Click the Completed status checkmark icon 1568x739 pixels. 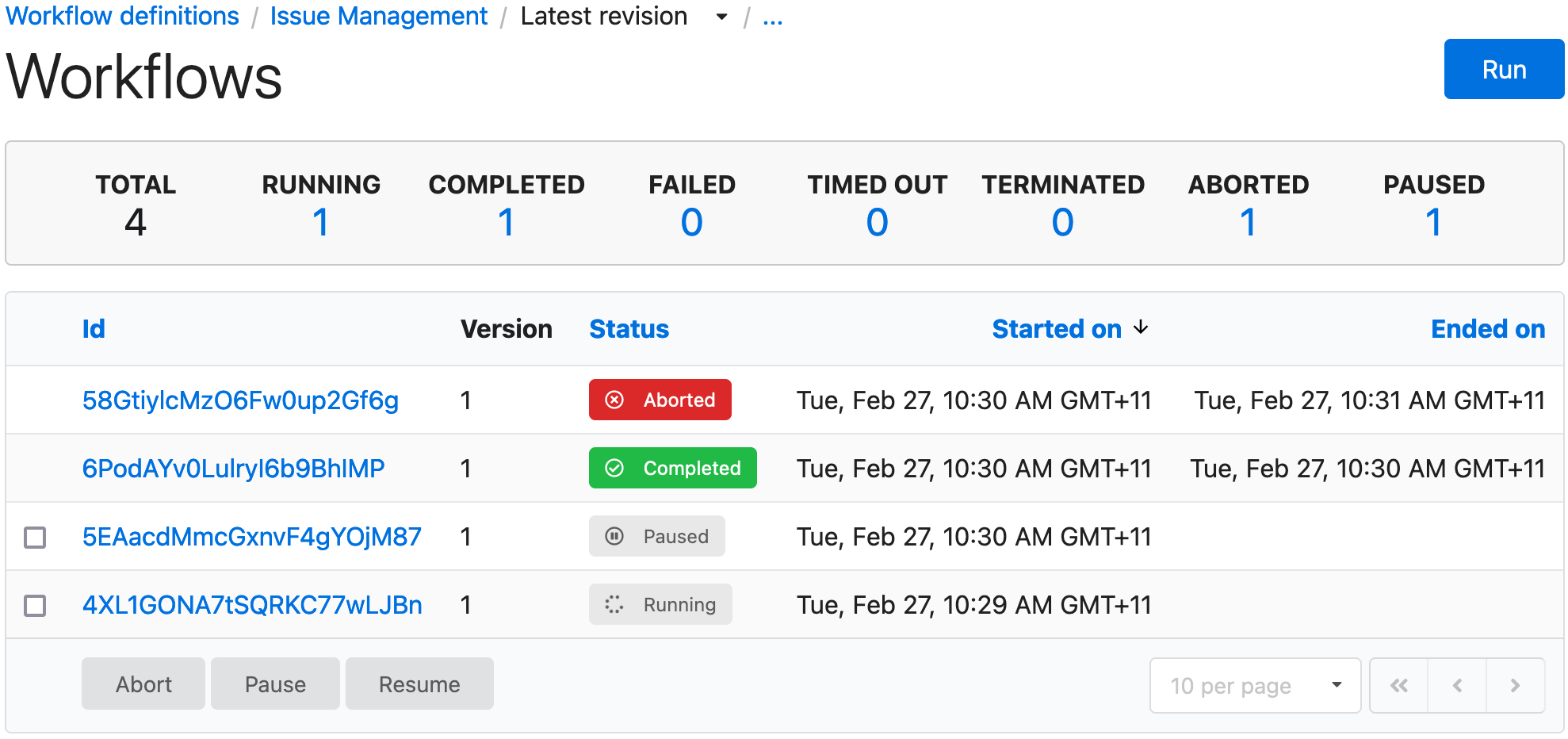(614, 468)
